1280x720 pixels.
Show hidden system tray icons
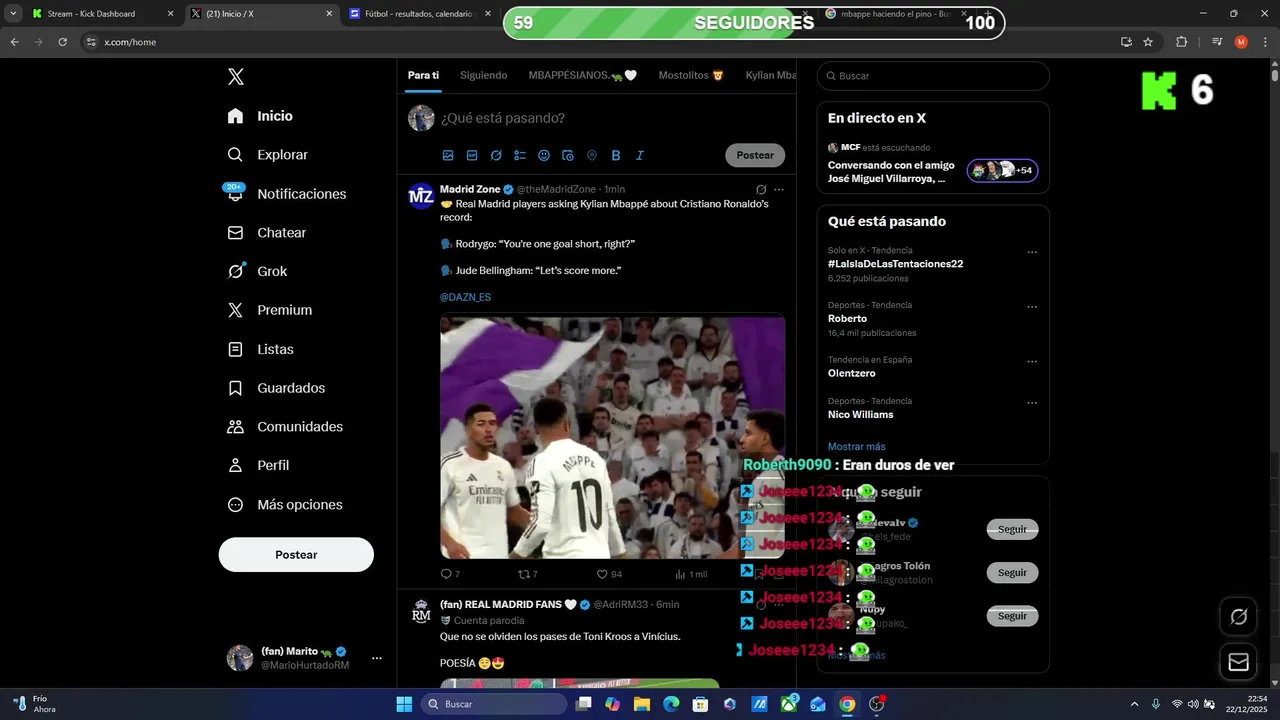click(1134, 704)
